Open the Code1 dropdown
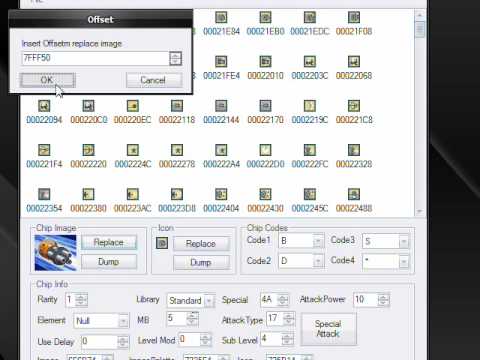This screenshot has height=360, width=480. [318, 241]
